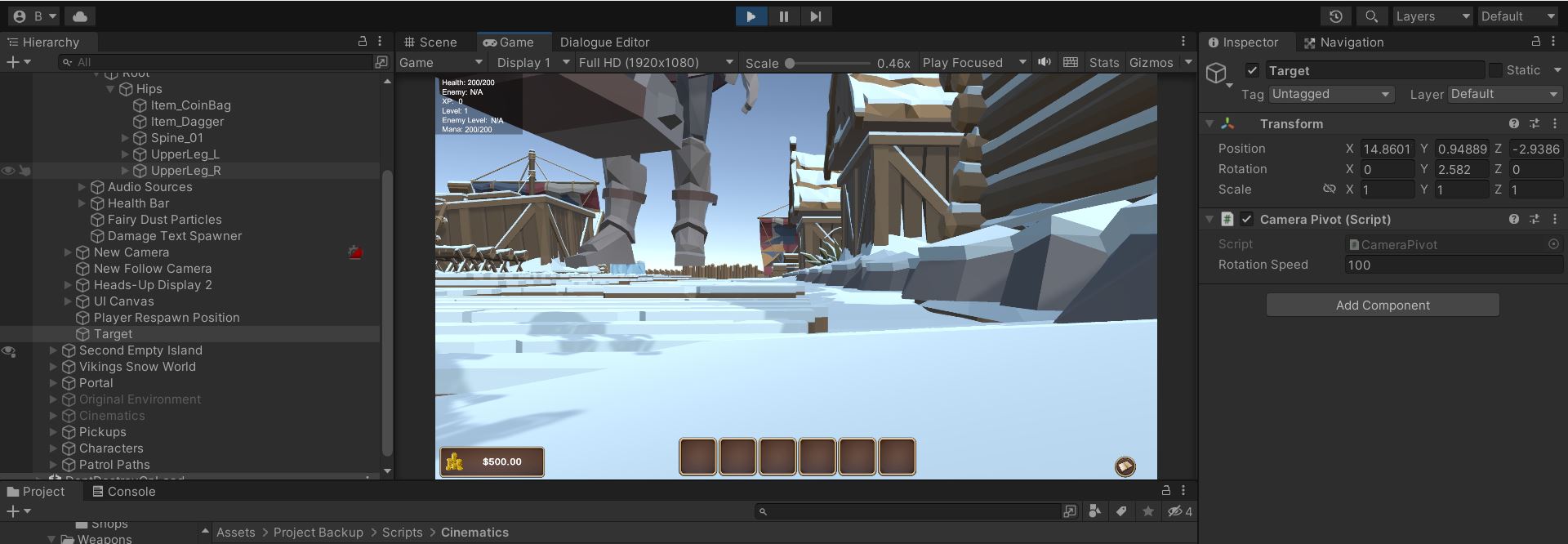The height and width of the screenshot is (544, 1568).
Task: Toggle the Scale constrain proportions link icon
Action: click(x=1329, y=189)
